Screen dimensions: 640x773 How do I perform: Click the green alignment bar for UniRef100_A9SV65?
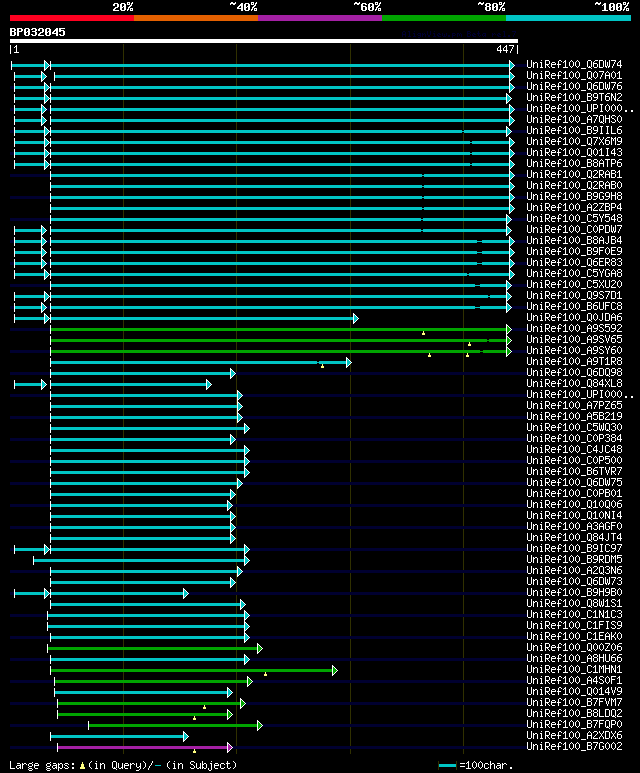coord(281,340)
